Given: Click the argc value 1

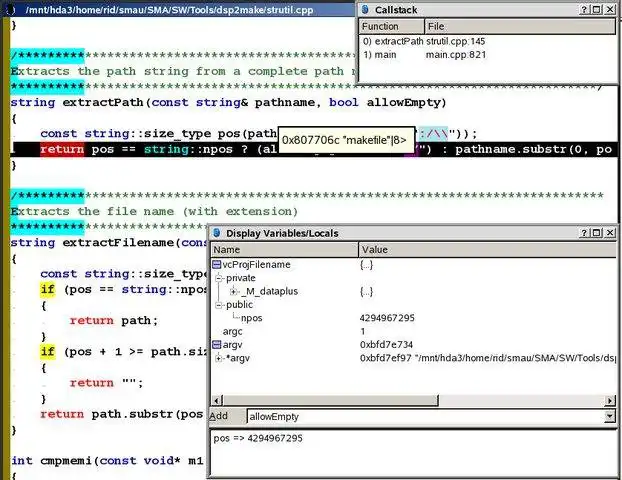Looking at the screenshot, I should click(x=363, y=332).
